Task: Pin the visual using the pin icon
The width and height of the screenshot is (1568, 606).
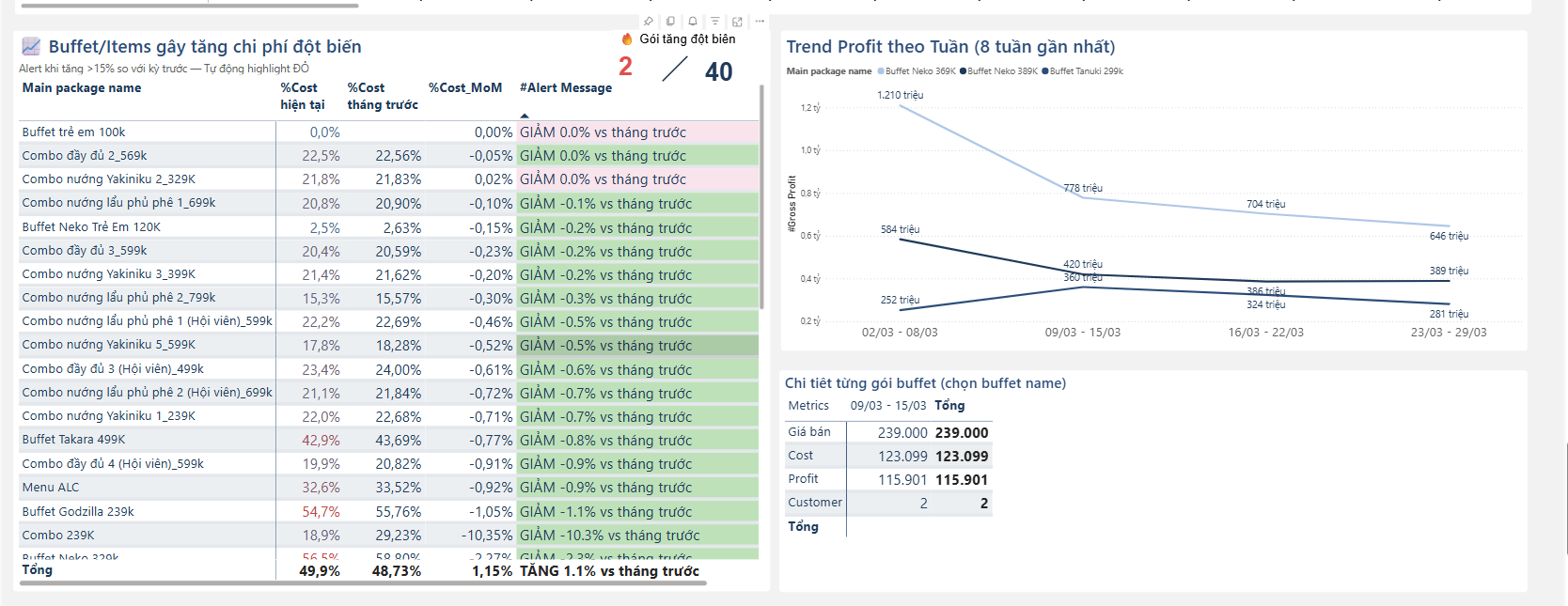Action: (x=648, y=21)
